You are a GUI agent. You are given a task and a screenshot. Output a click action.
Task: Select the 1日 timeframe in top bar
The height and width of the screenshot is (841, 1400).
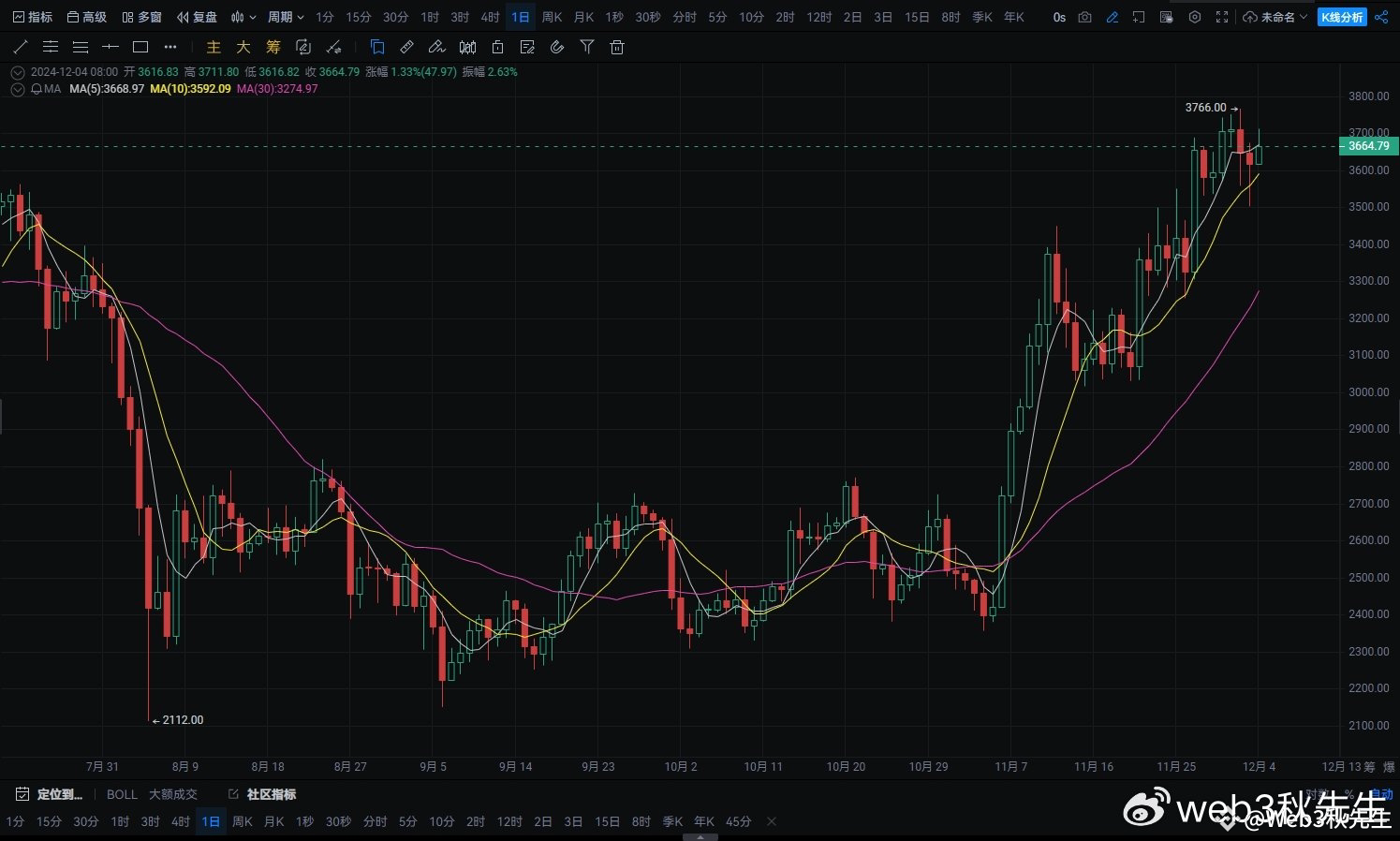[x=521, y=17]
